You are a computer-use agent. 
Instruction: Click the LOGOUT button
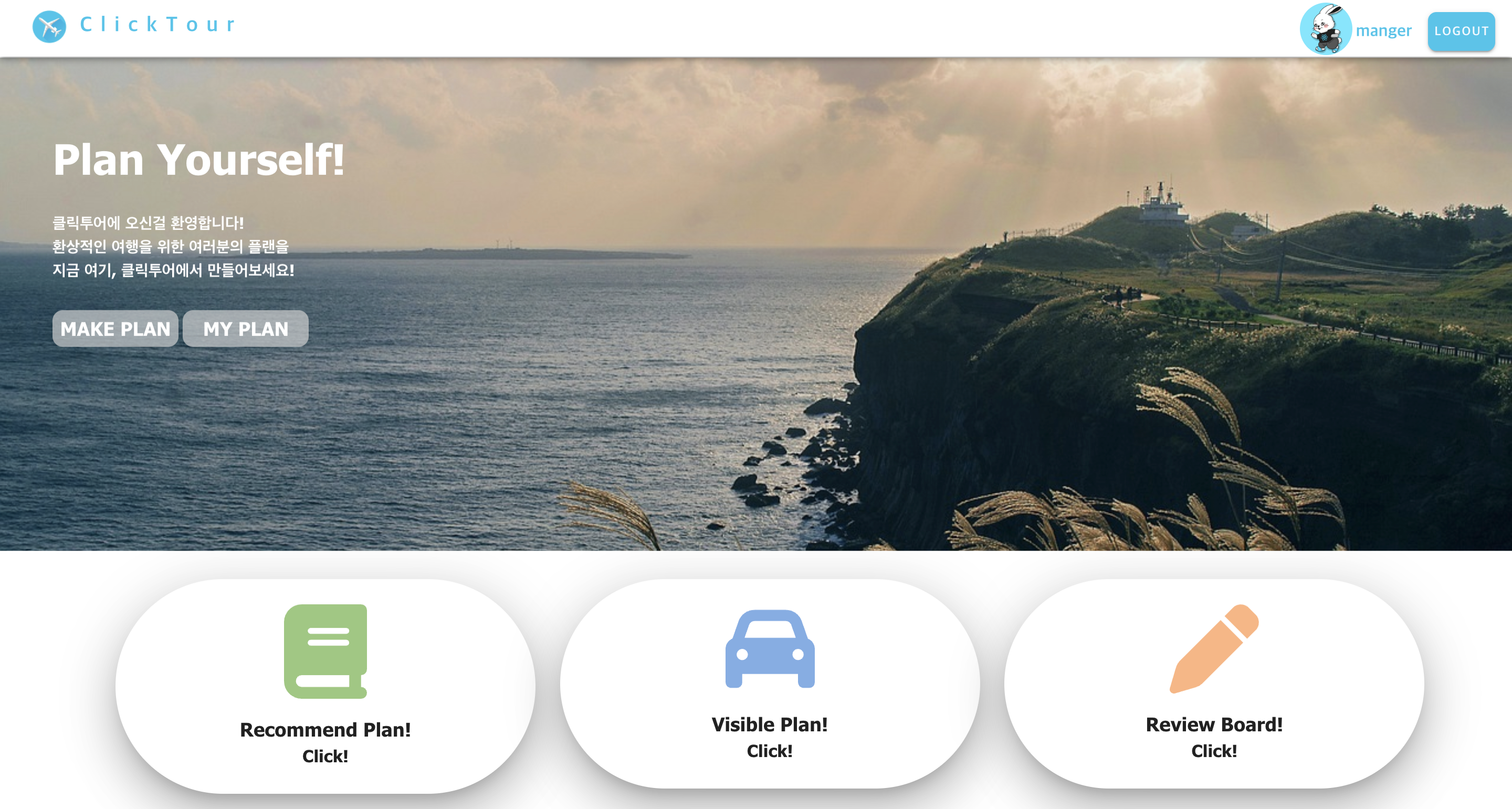1461,31
